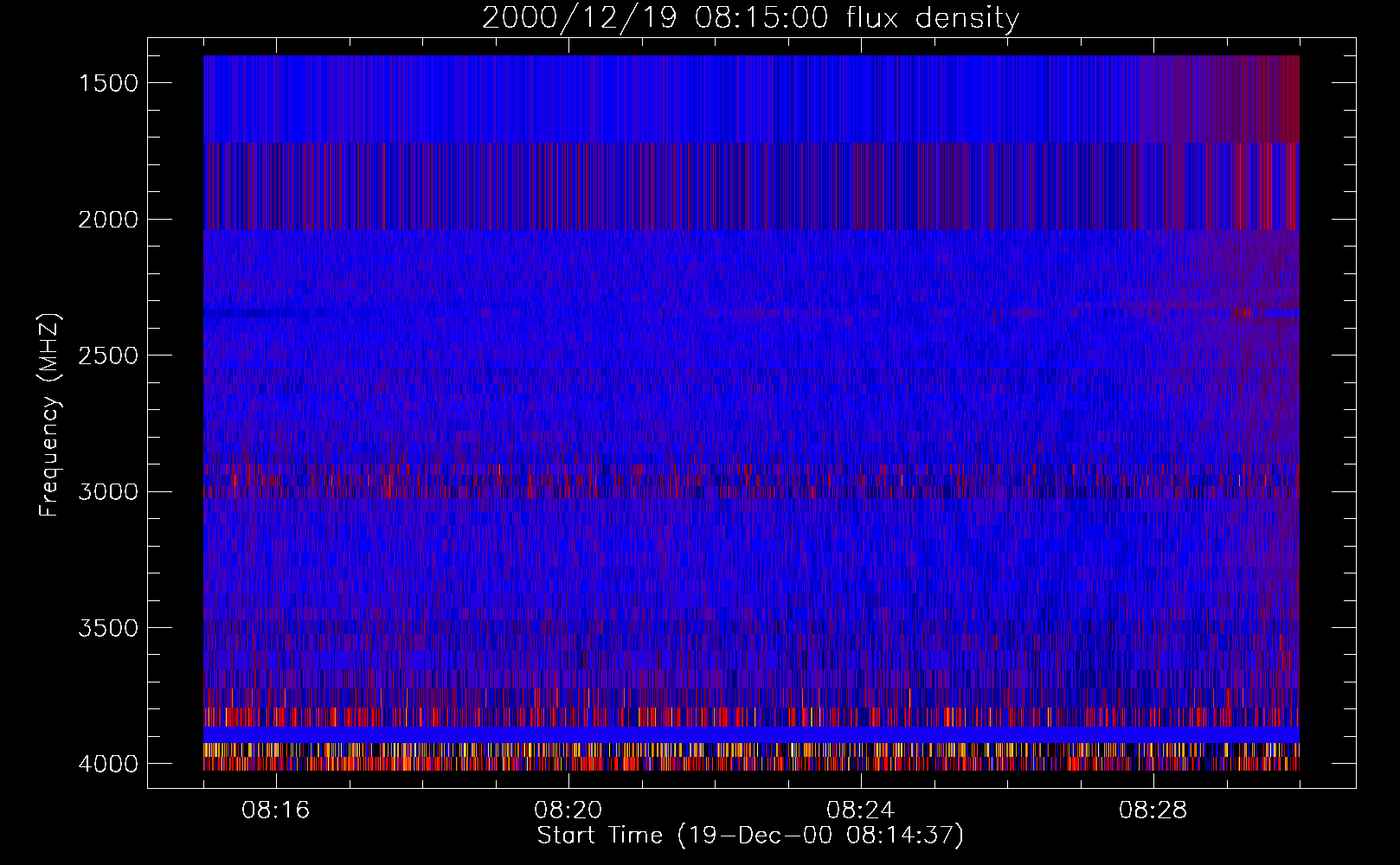
Task: Select the 3500 frequency tick label
Action: (108, 628)
